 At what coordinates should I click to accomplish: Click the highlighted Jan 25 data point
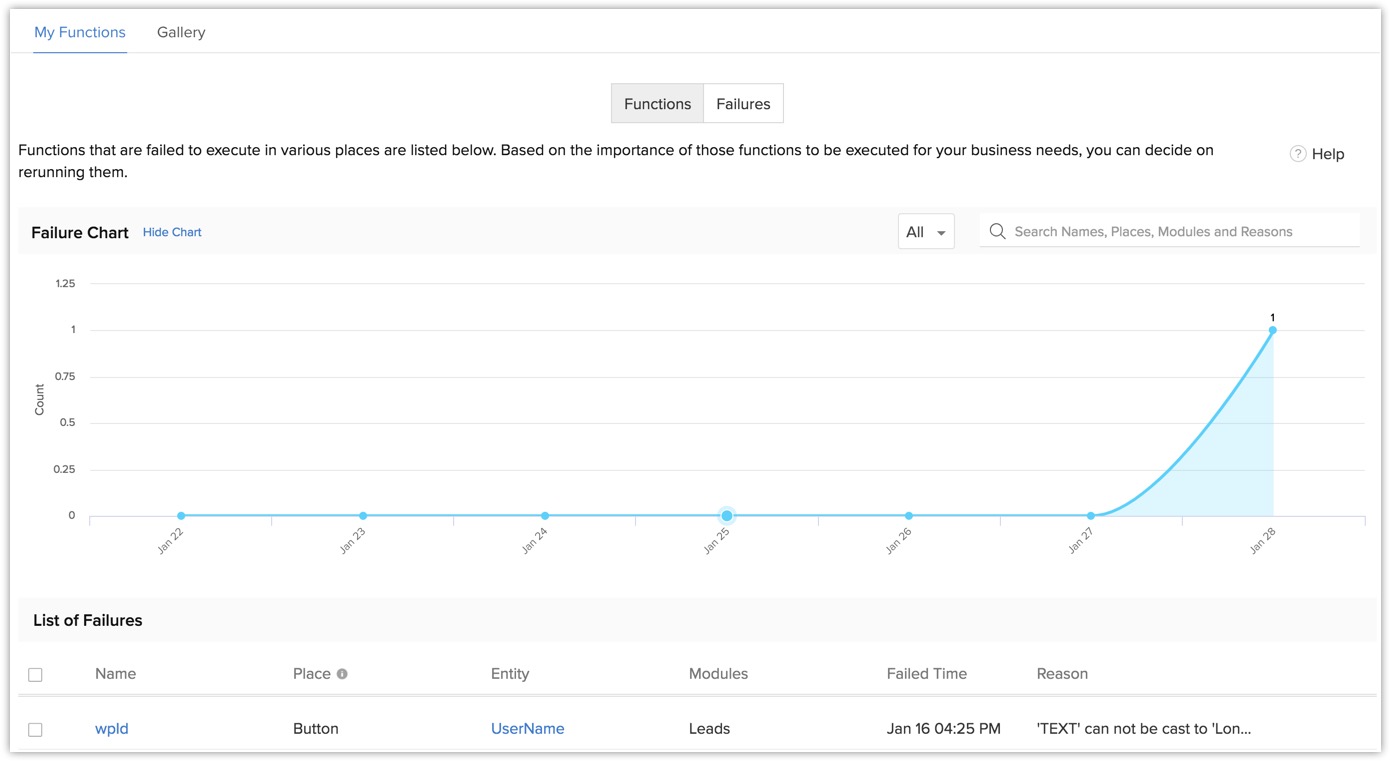[727, 516]
